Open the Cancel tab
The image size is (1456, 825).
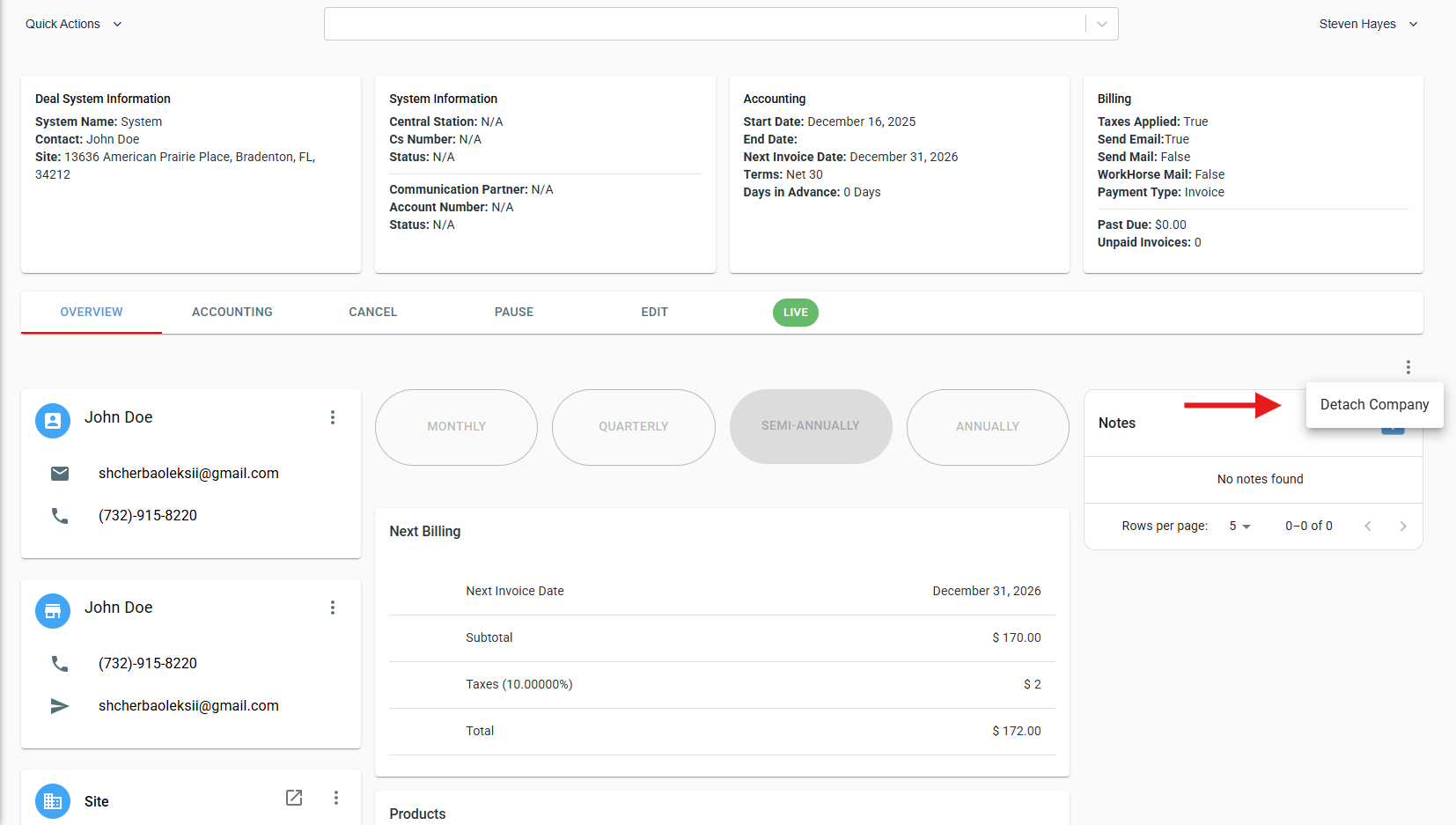pos(373,313)
